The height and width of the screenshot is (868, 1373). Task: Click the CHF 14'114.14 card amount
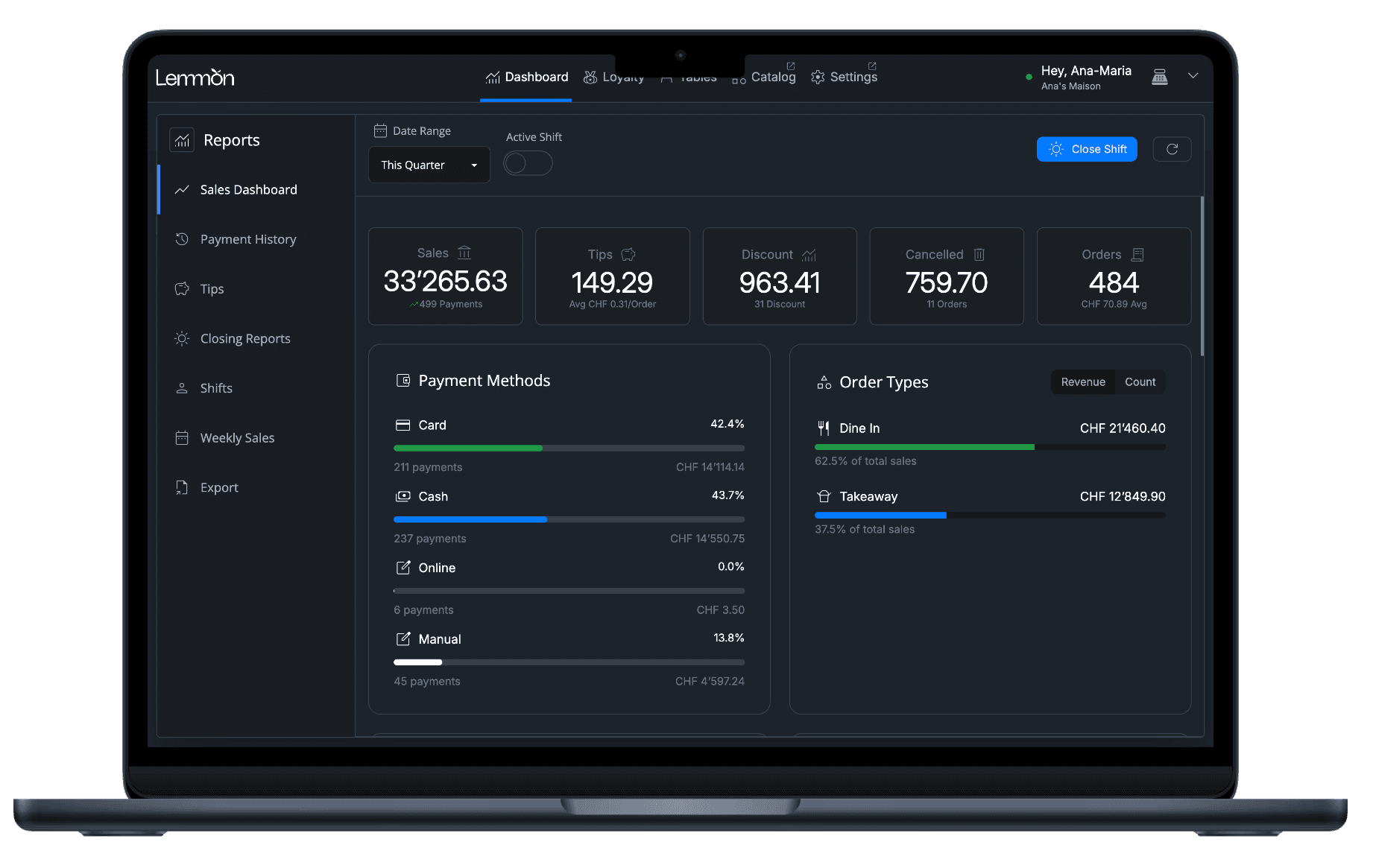pos(710,467)
